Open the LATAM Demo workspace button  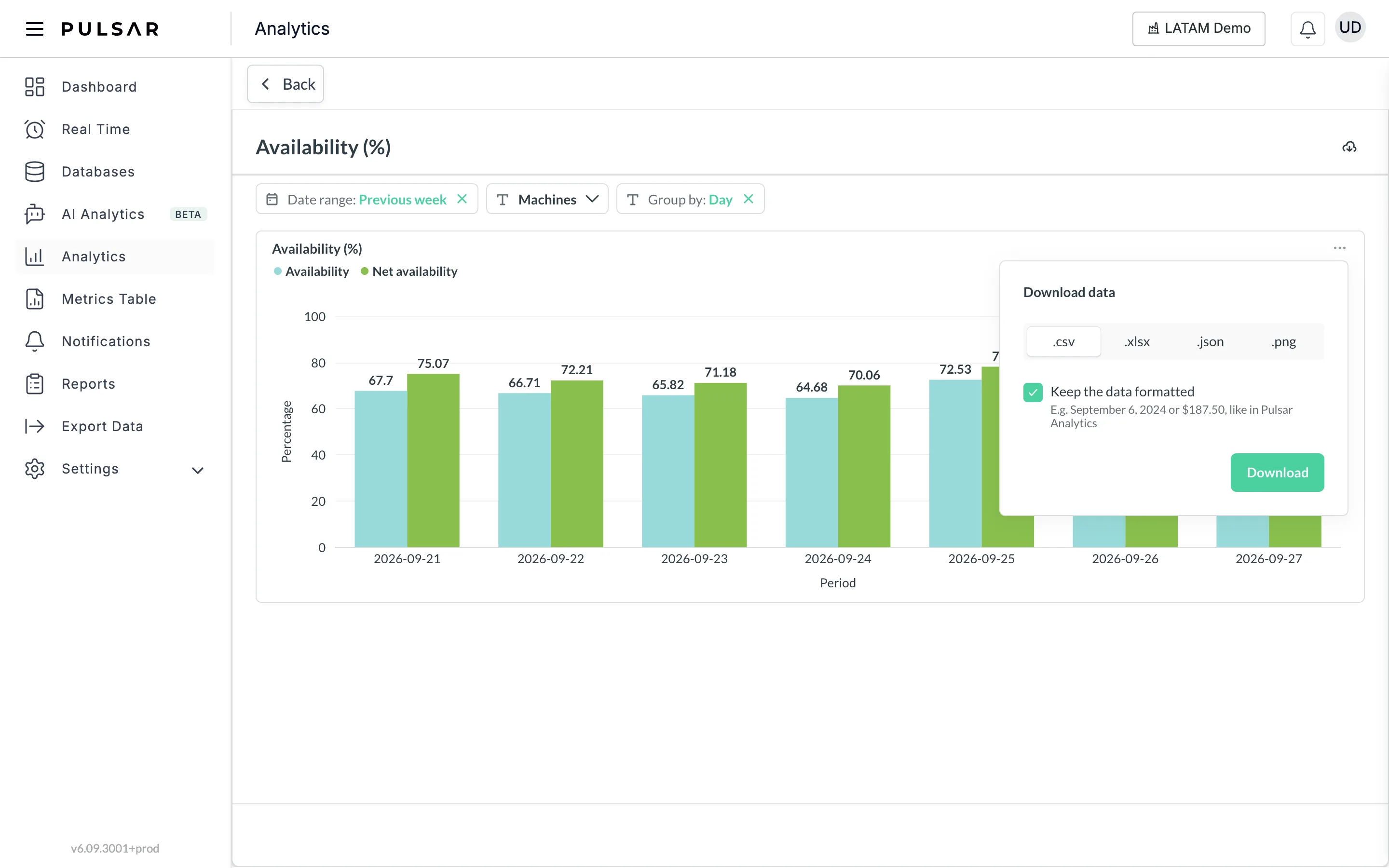[x=1198, y=29]
